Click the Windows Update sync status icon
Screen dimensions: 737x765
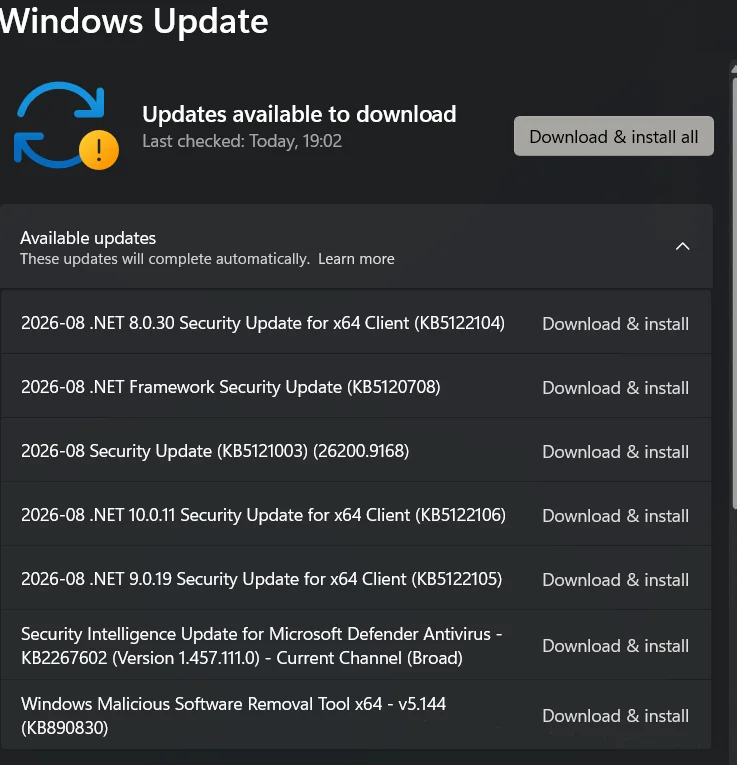[x=66, y=125]
